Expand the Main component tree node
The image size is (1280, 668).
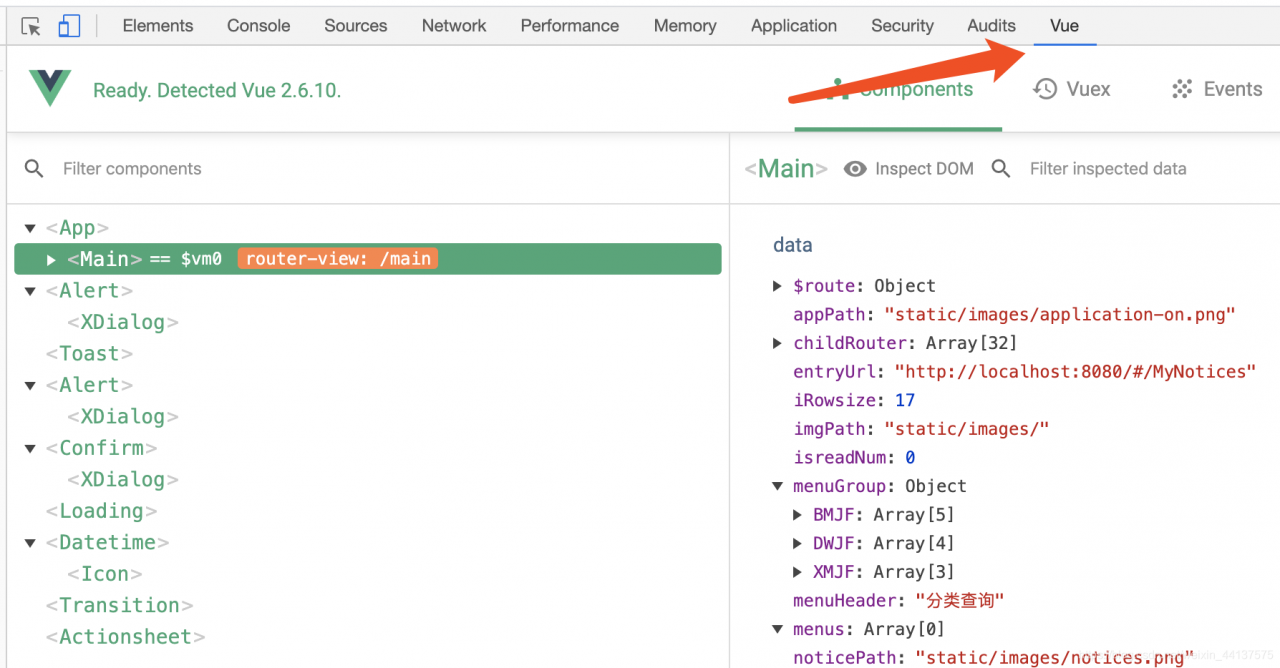click(51, 260)
